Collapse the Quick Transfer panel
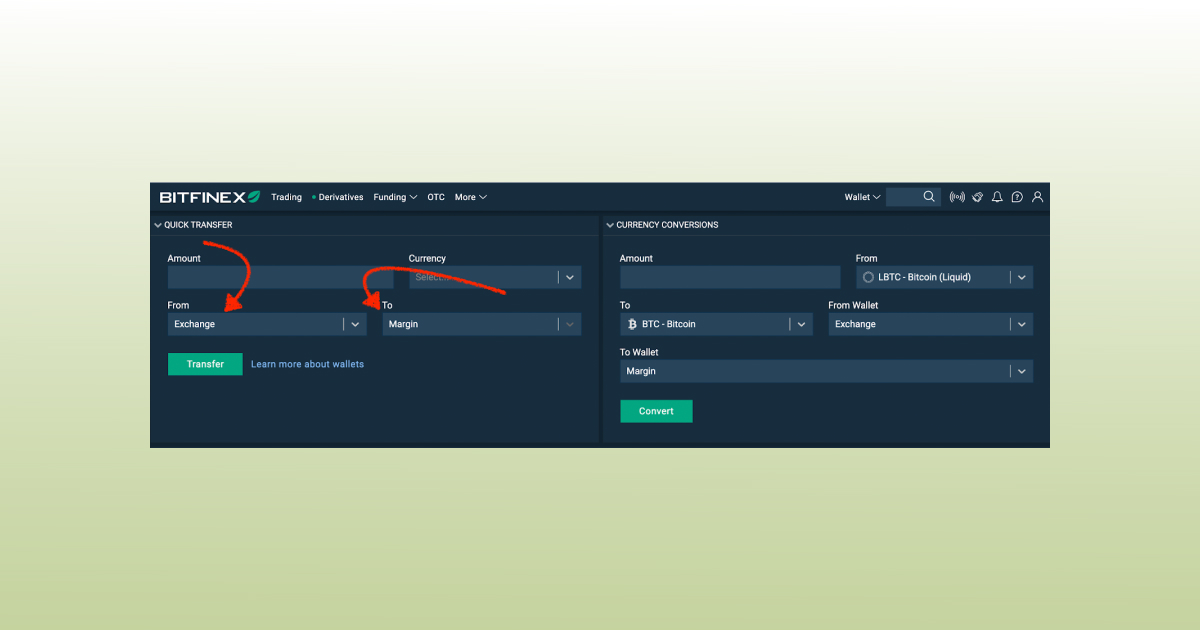Image resolution: width=1200 pixels, height=630 pixels. [x=158, y=225]
